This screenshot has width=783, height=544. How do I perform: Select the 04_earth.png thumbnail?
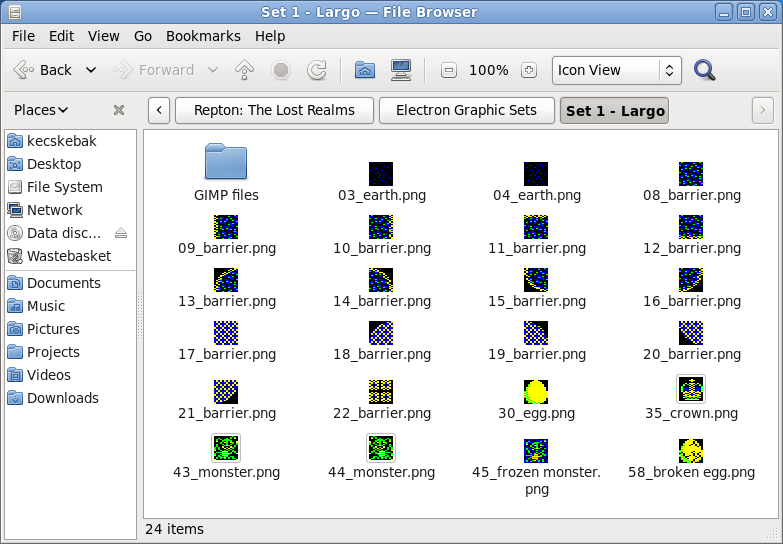(x=536, y=174)
